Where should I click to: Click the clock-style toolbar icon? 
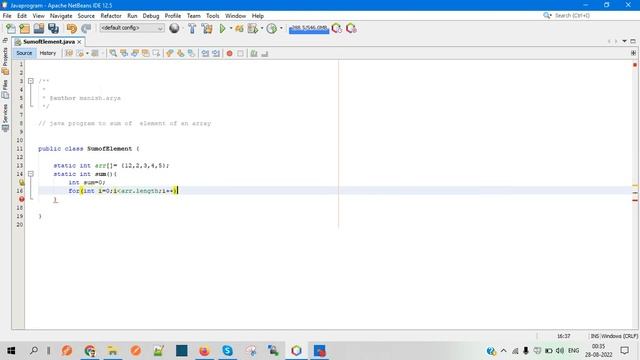click(x=271, y=28)
